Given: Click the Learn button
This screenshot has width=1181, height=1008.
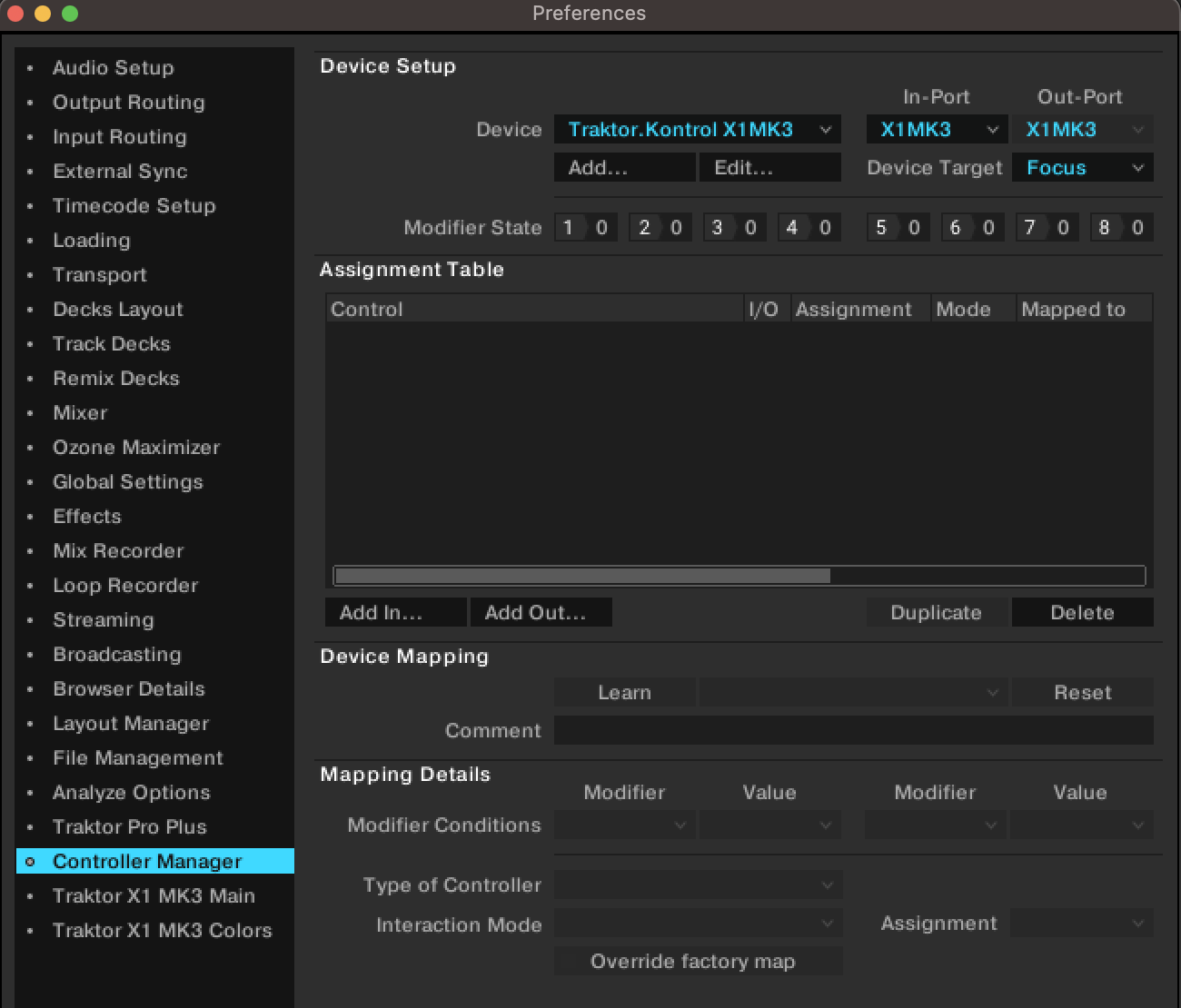Looking at the screenshot, I should 624,692.
